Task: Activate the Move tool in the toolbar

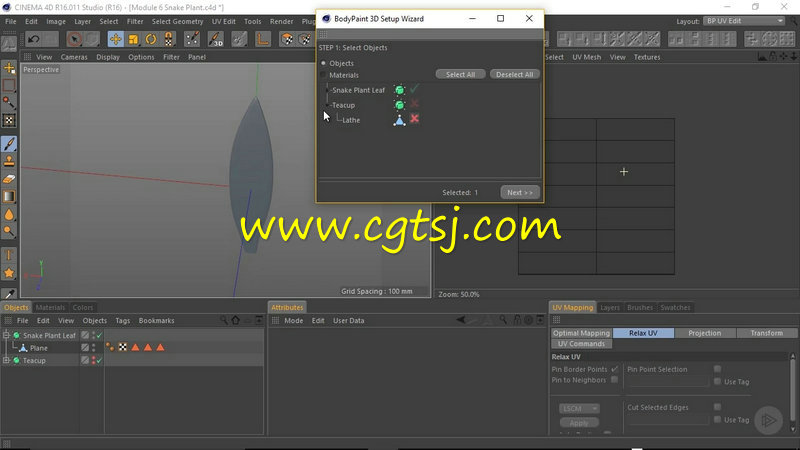Action: [115, 39]
